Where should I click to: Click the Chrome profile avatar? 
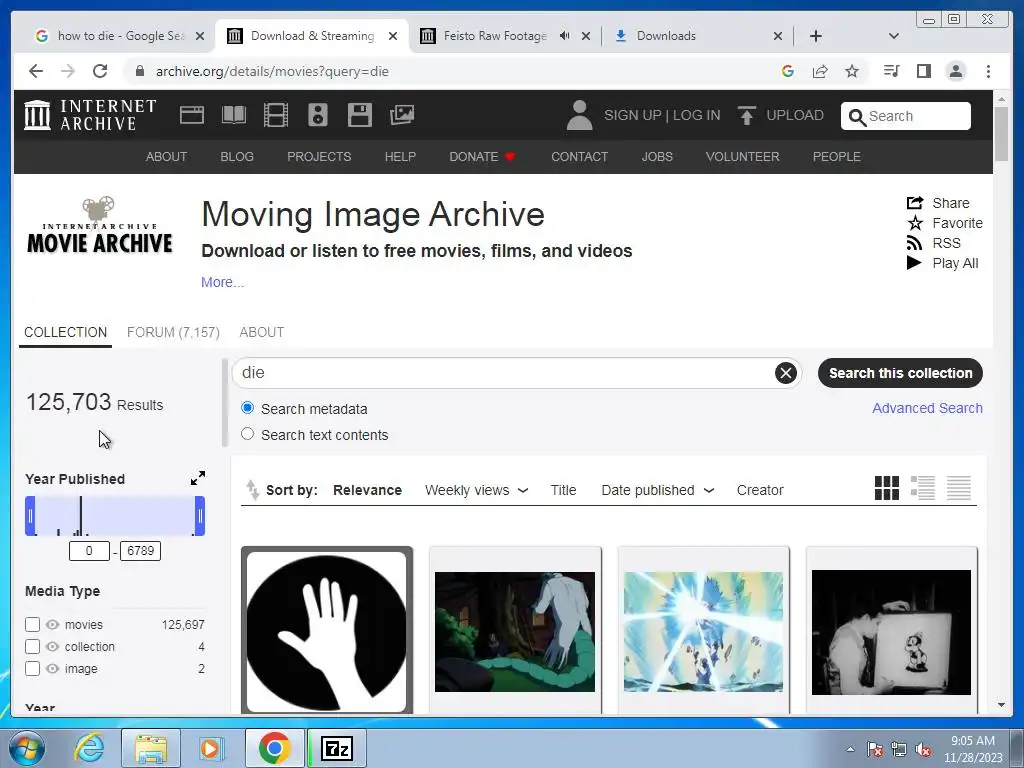click(956, 71)
